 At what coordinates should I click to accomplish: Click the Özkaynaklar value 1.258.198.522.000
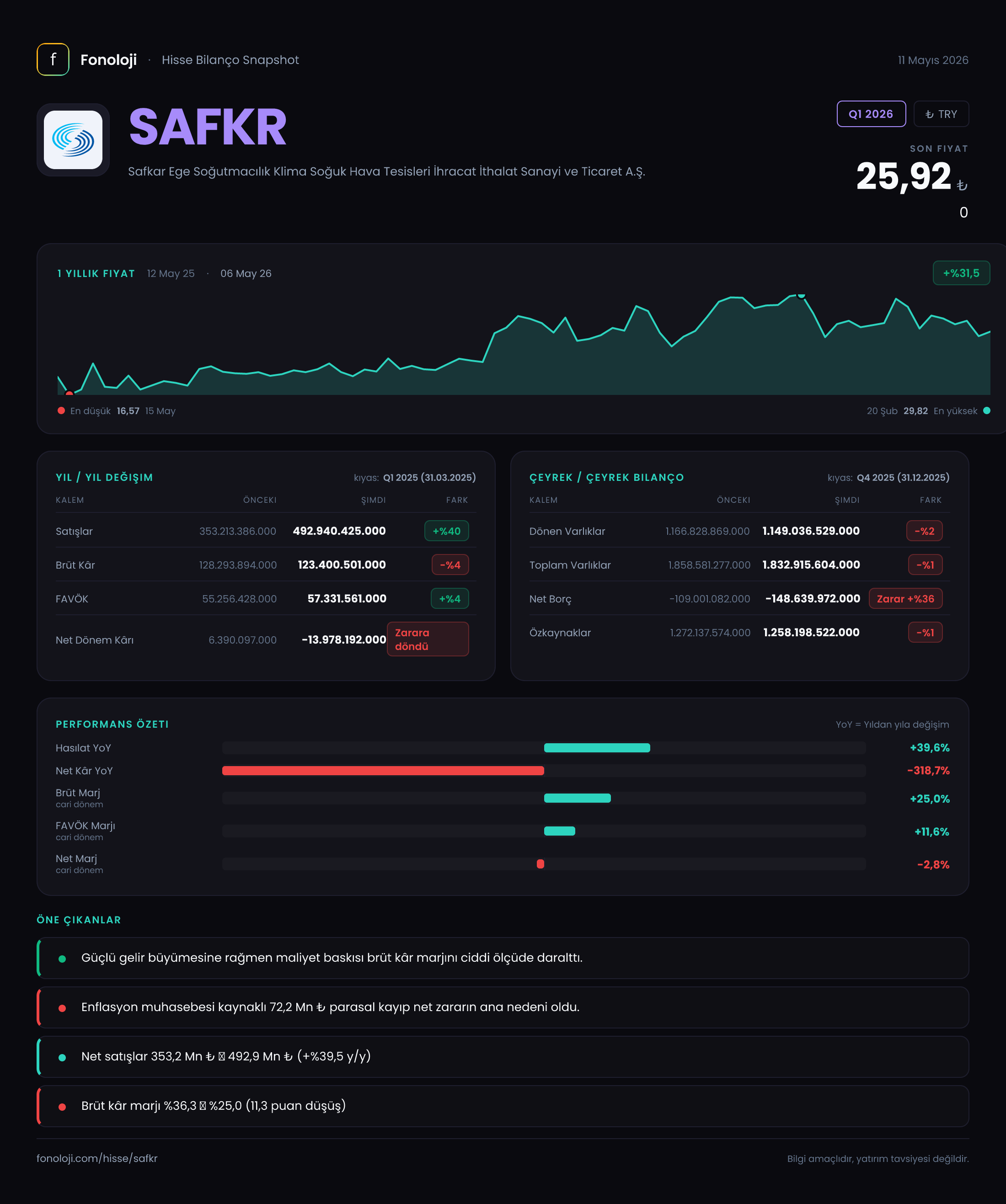click(x=811, y=632)
